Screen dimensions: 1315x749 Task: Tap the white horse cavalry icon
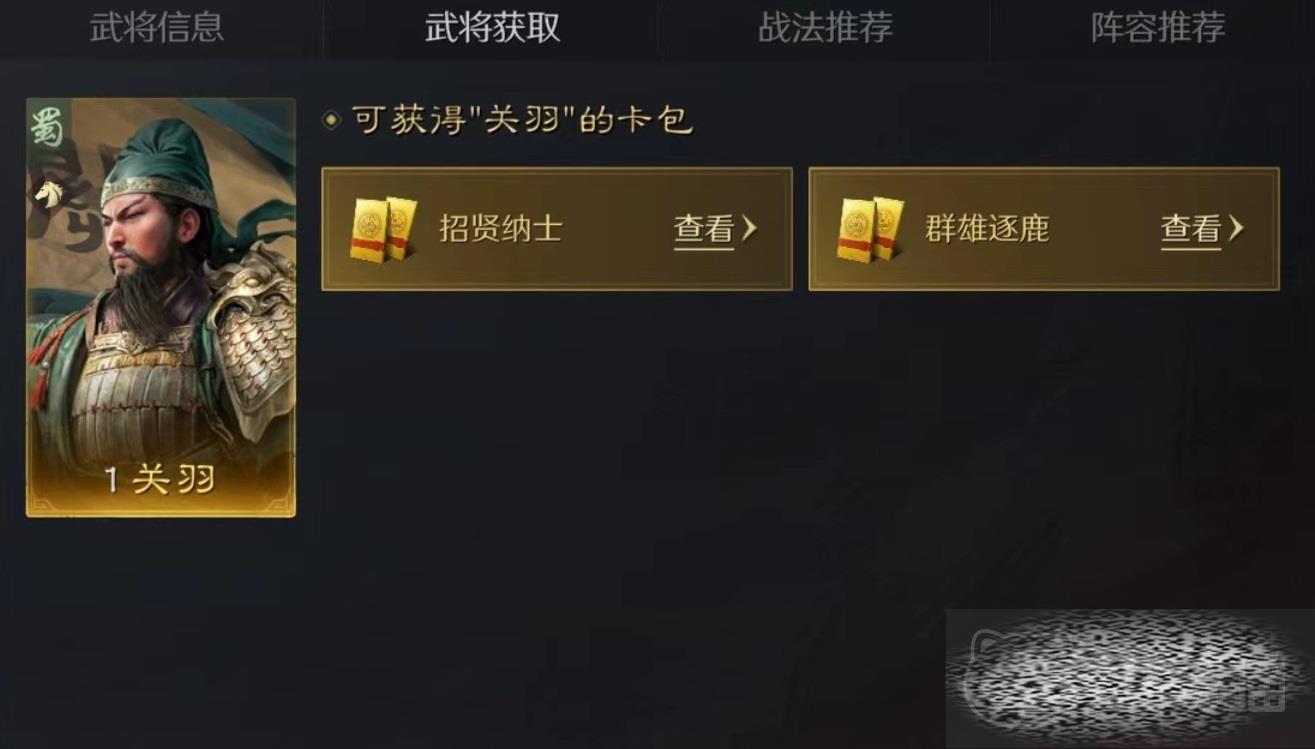47,193
